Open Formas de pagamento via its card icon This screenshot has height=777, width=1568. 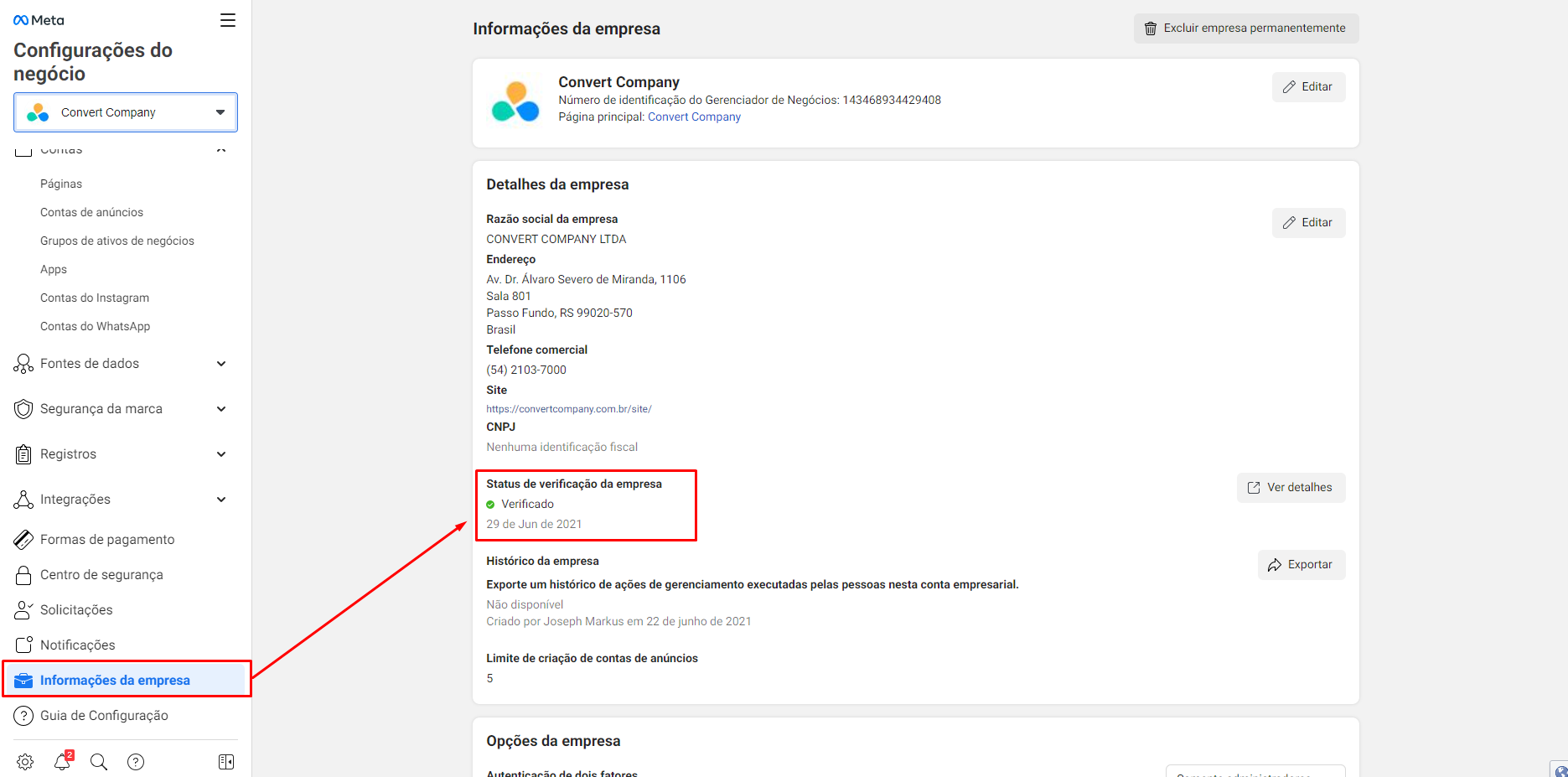23,540
